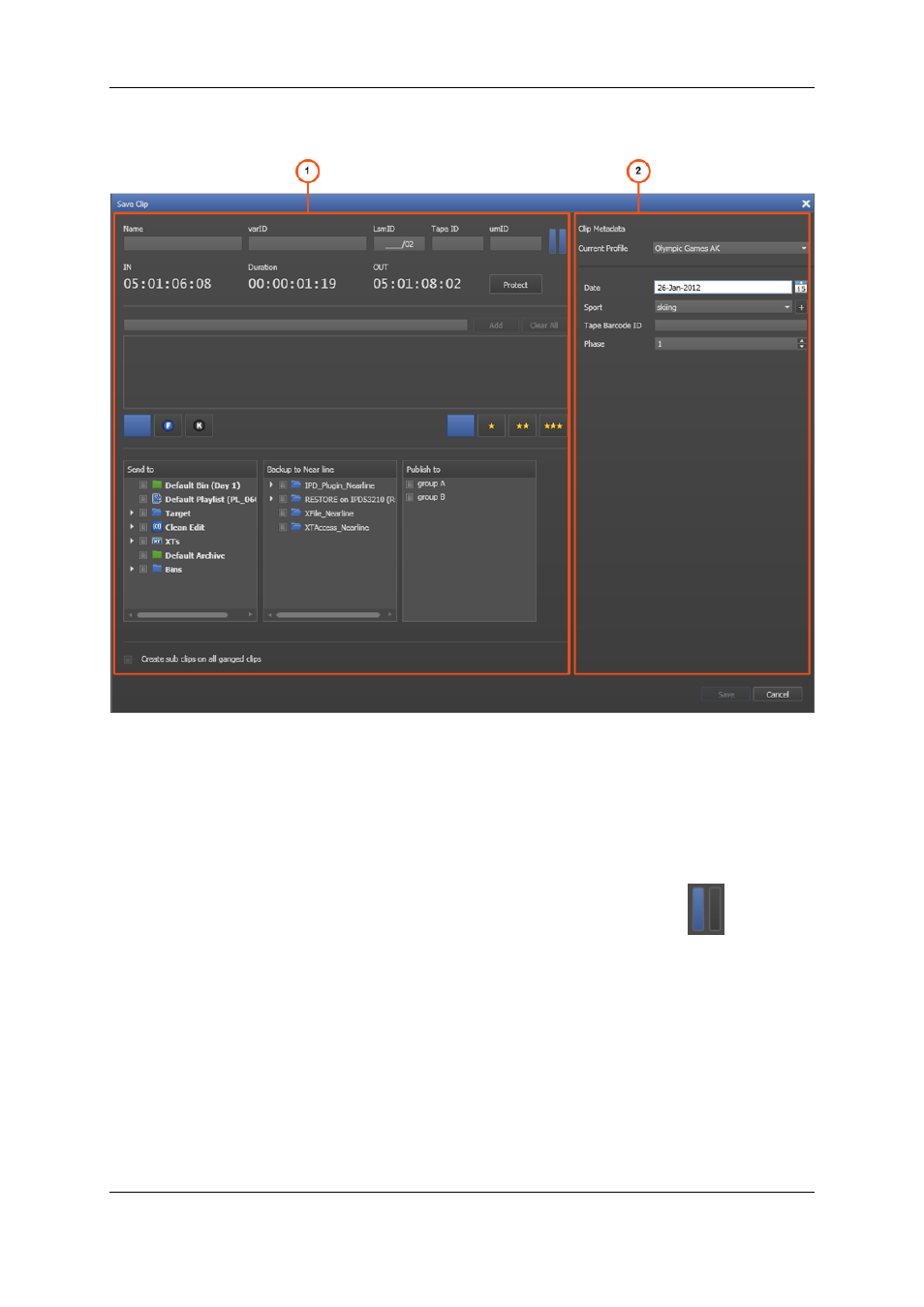Check the group A publish checkbox
924x1307 pixels.
point(410,483)
